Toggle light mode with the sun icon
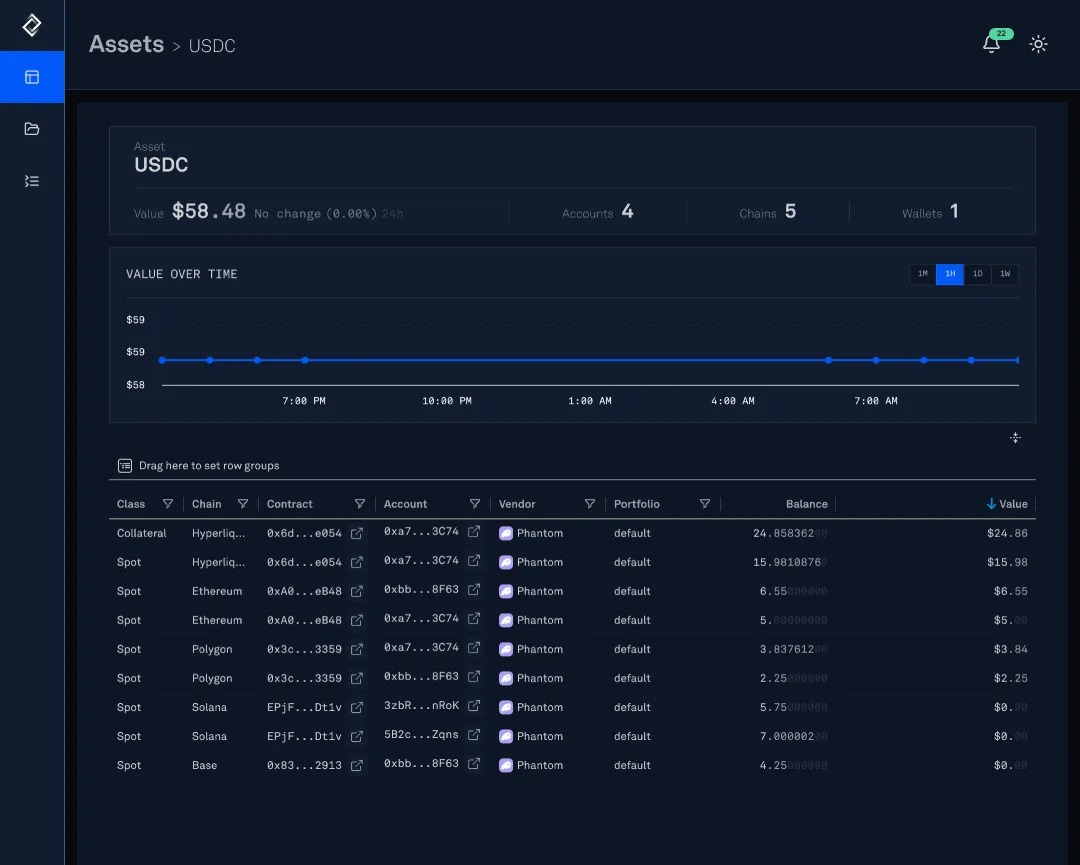The width and height of the screenshot is (1080, 865). coord(1038,44)
